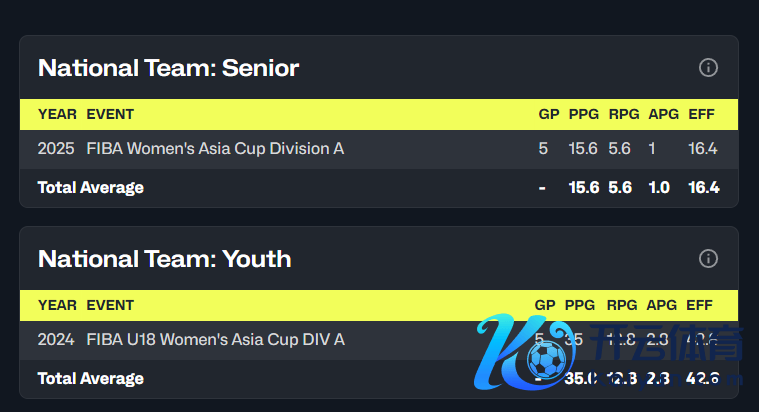Image resolution: width=759 pixels, height=412 pixels.
Task: Open the FIBA Women's Asia Cup Division A event
Action: click(215, 148)
